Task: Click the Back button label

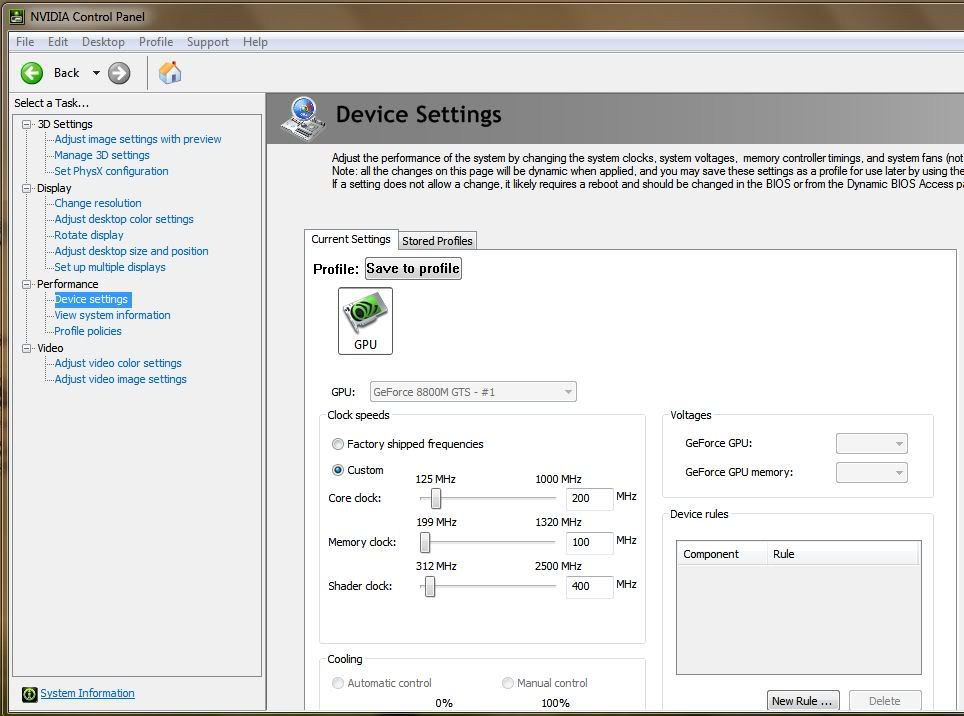Action: click(66, 73)
